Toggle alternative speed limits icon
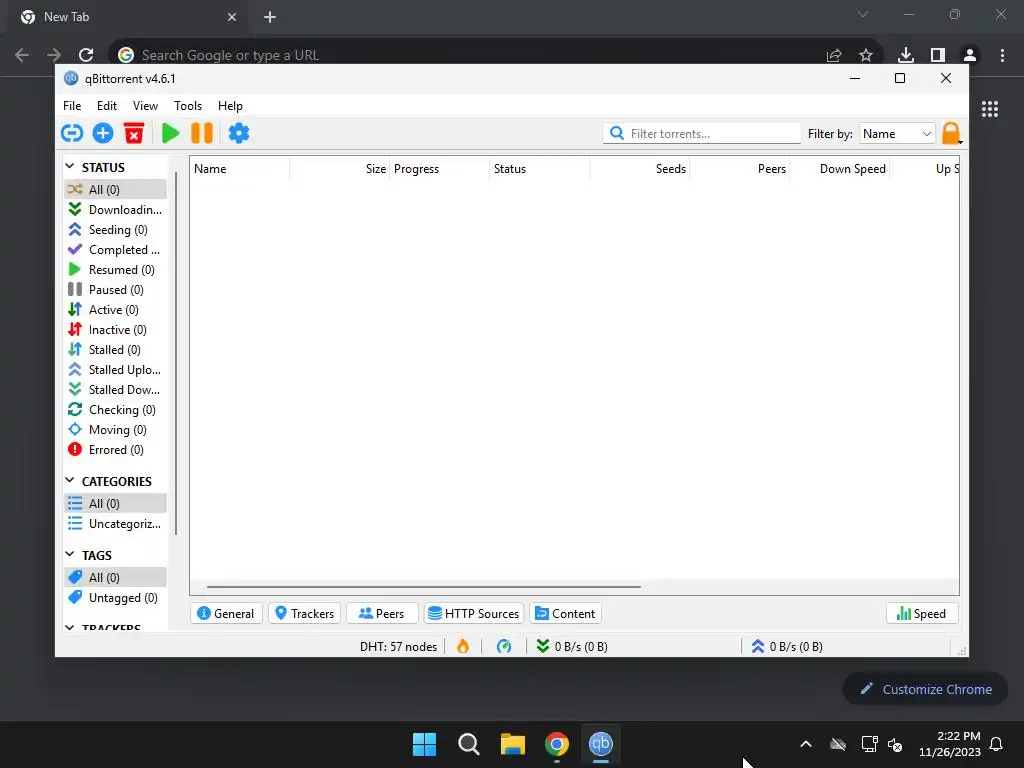 pyautogui.click(x=504, y=647)
